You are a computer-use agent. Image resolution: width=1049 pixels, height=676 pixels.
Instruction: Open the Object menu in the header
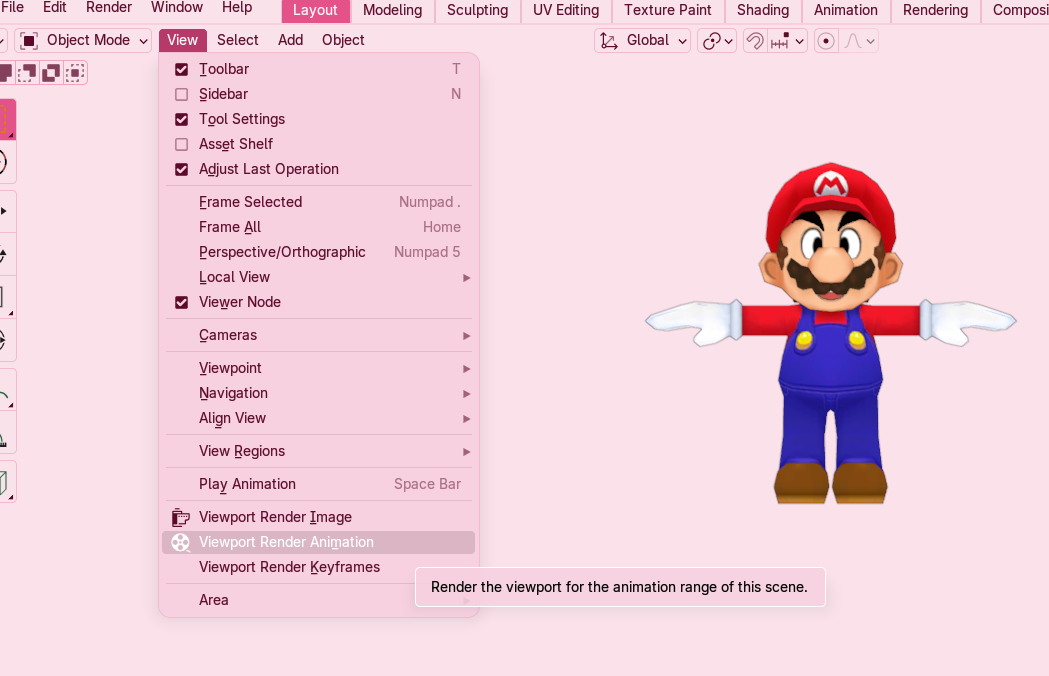[x=343, y=41]
